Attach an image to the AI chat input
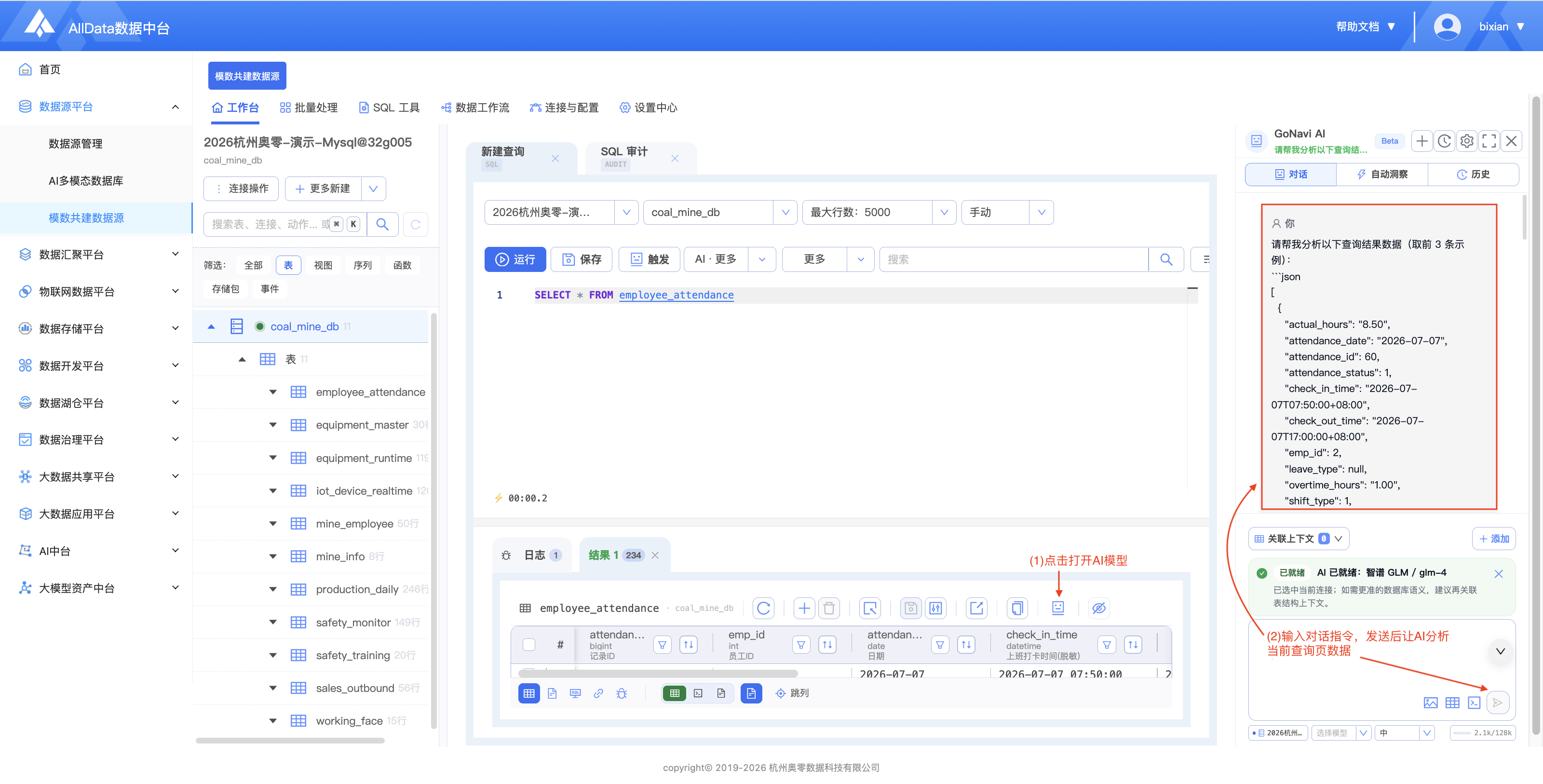This screenshot has width=1543, height=784. tap(1430, 703)
